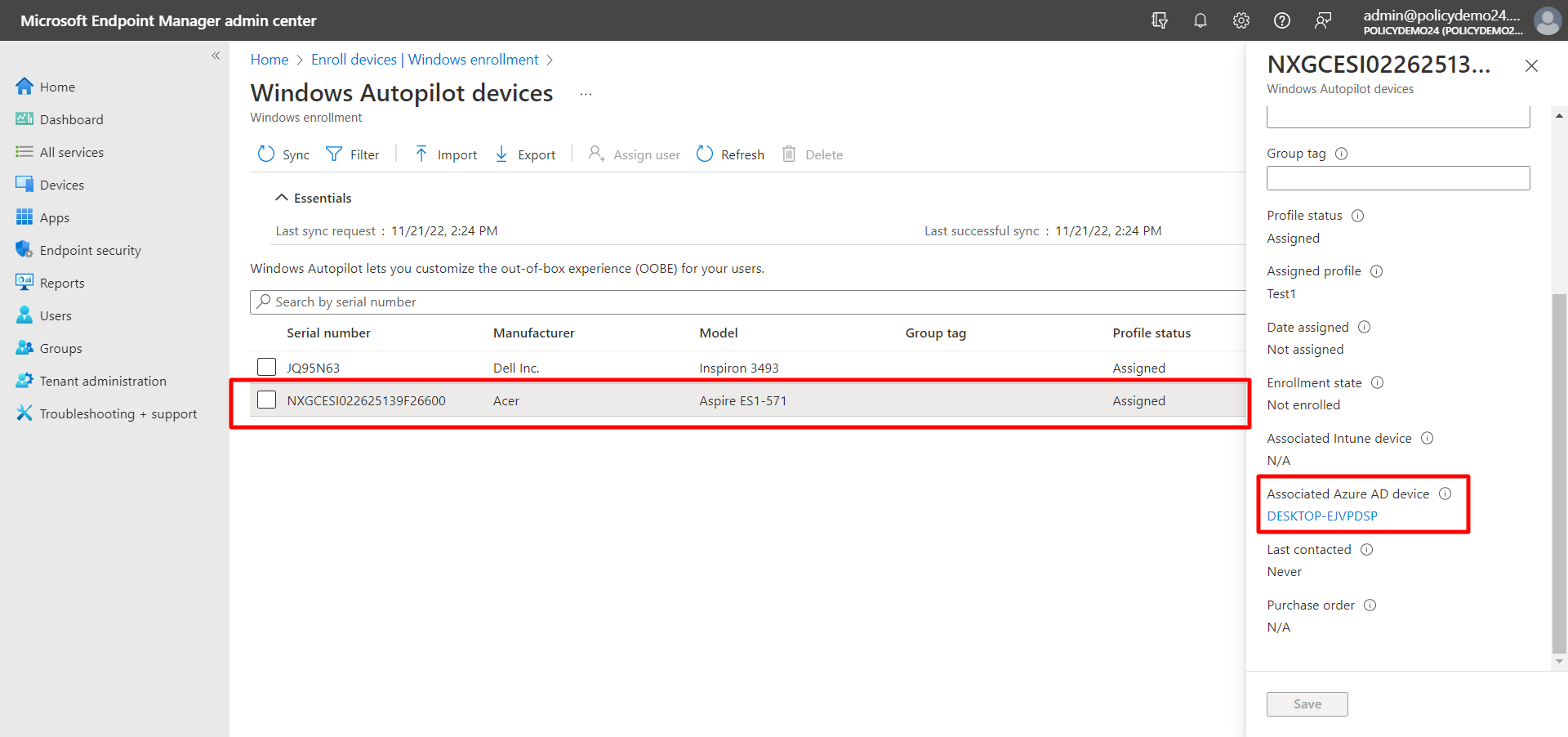Open the DESKTOP-EJVPDSP Azure AD device link
Image resolution: width=1568 pixels, height=737 pixels.
tap(1322, 516)
